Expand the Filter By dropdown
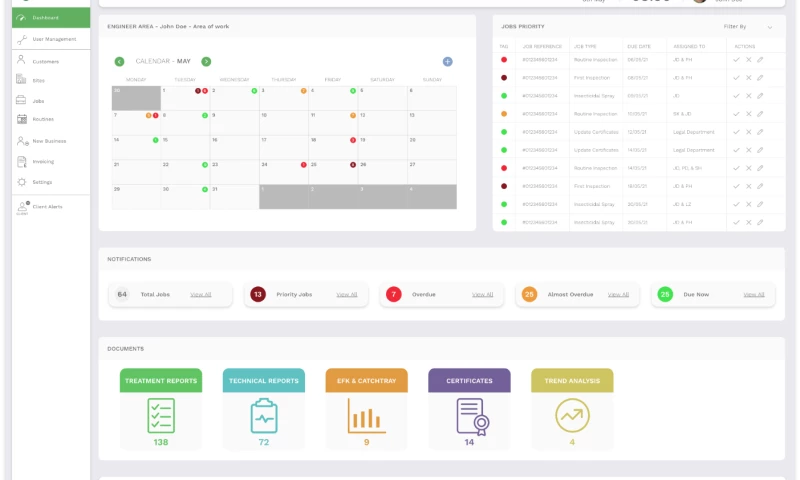Viewport: 800px width, 480px height. point(748,27)
